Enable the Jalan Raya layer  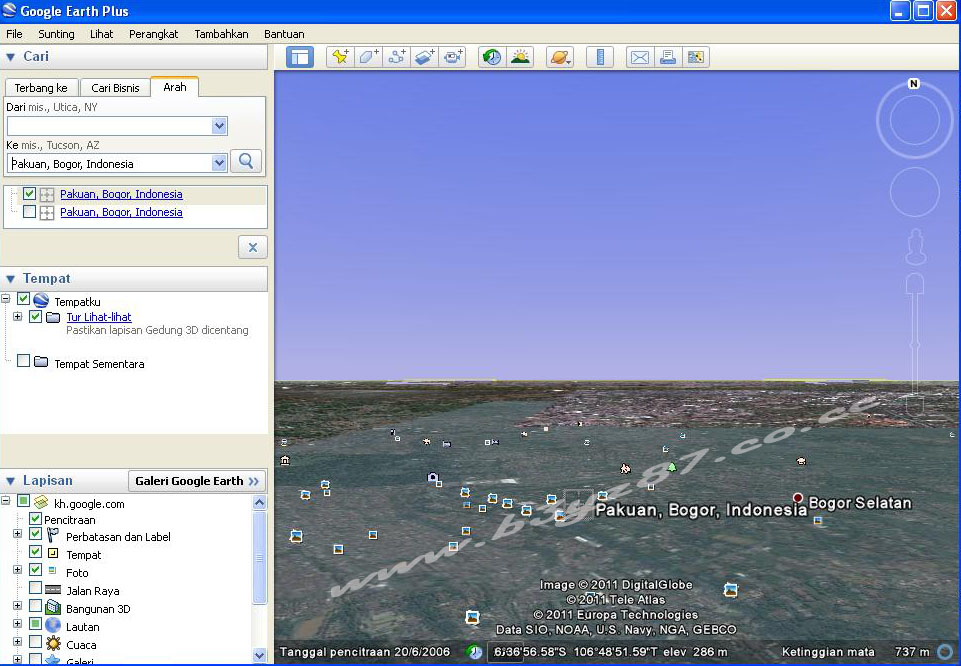tap(36, 588)
